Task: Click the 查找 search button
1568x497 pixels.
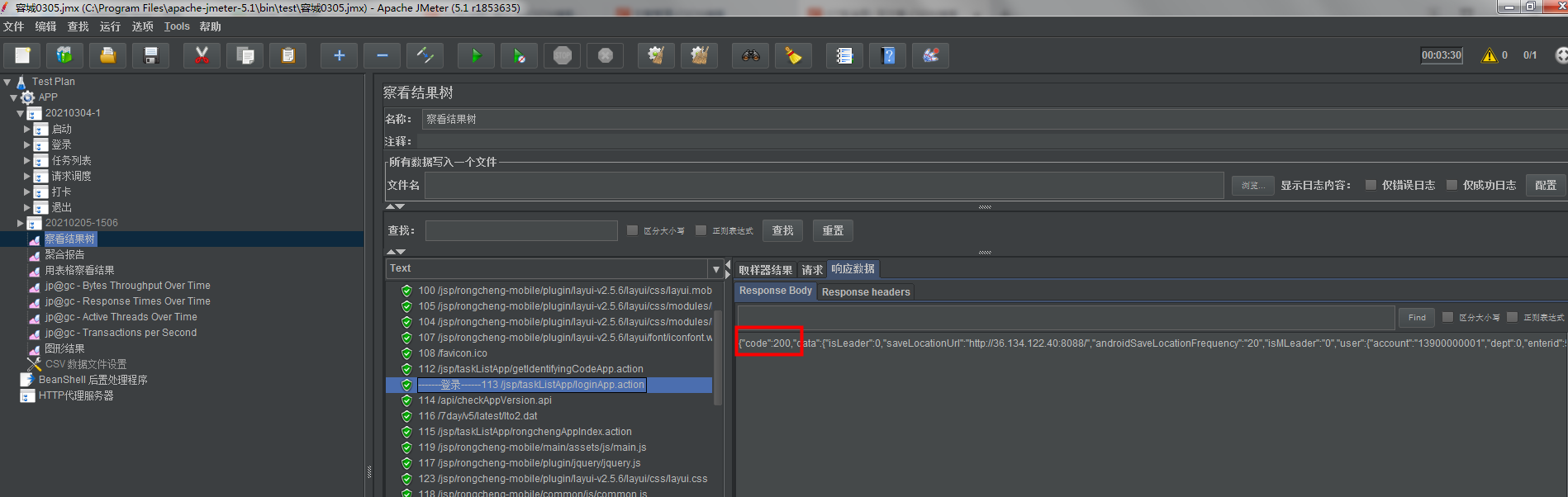Action: coord(782,230)
